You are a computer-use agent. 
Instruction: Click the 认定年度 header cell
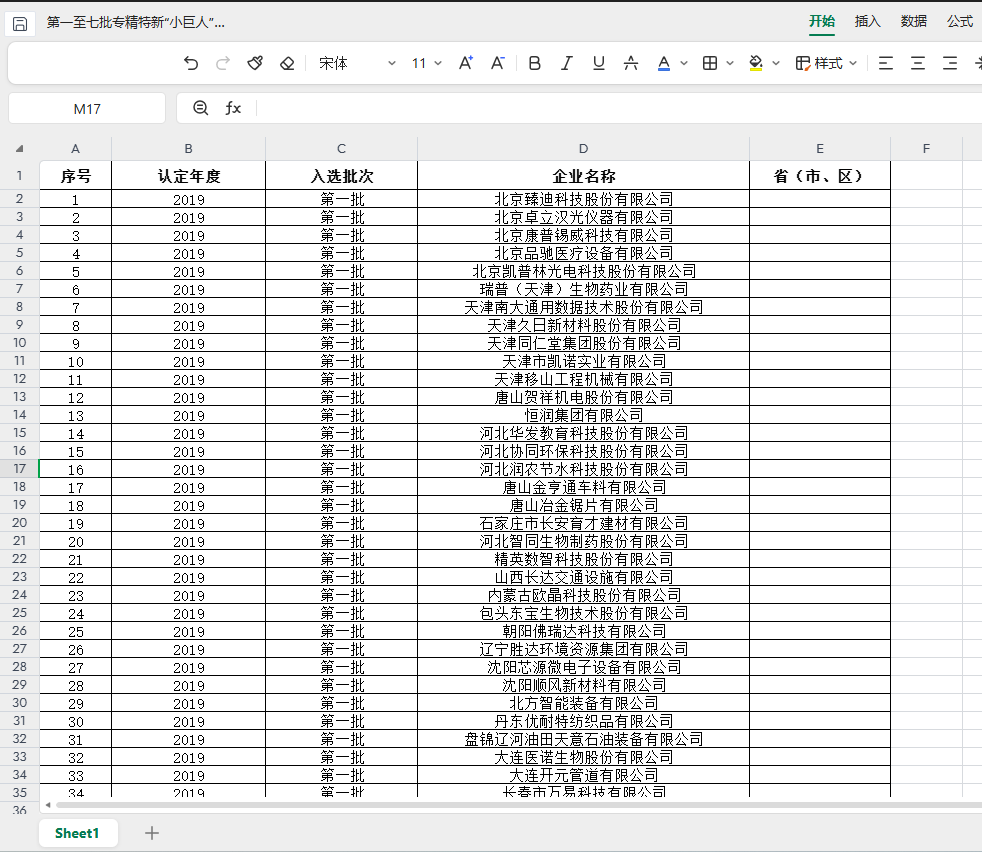click(189, 175)
